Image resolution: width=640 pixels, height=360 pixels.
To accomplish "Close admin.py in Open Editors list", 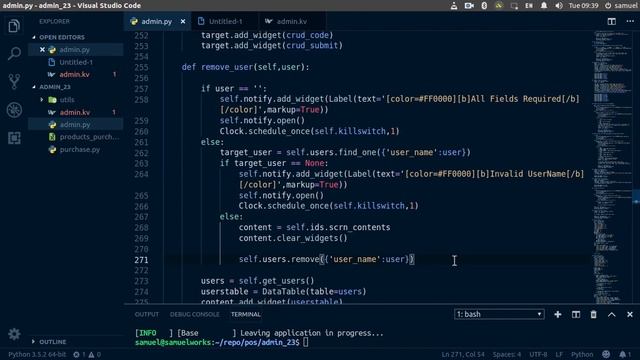I will (x=42, y=50).
